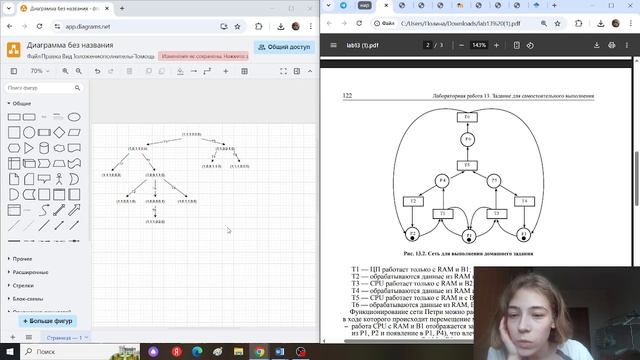
Task: Pick the circle shape from General shapes
Action: (x=29, y=132)
